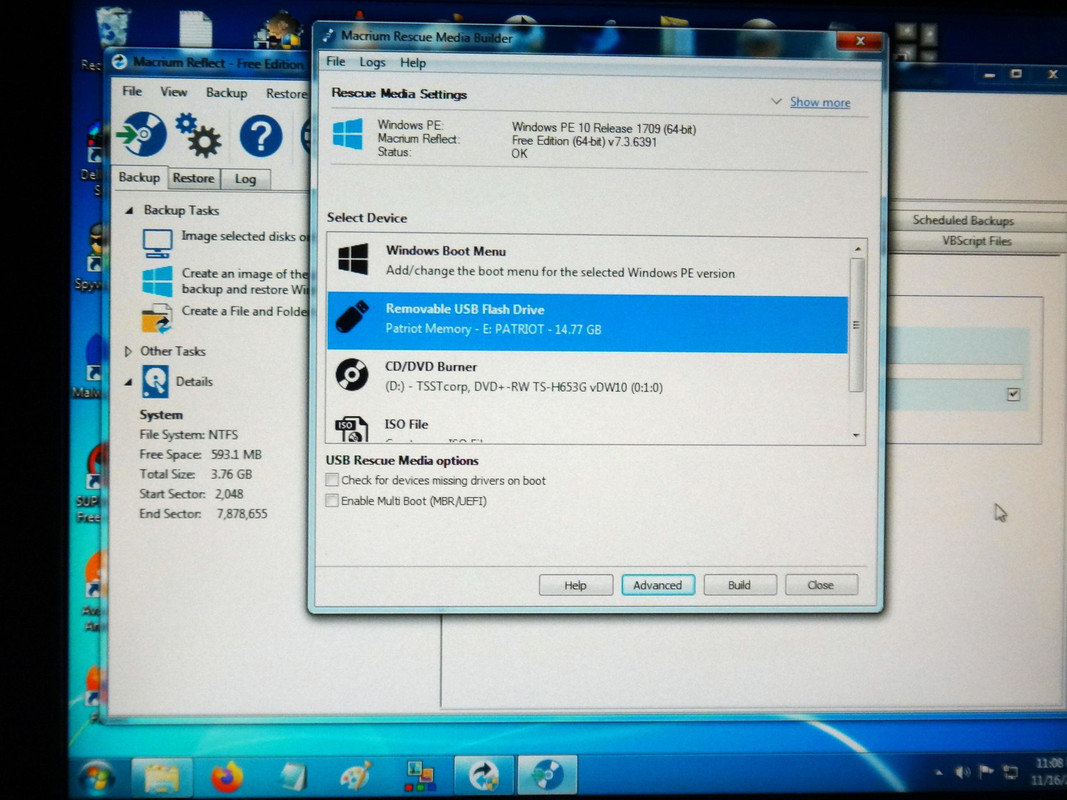Click the taskbar clock
This screenshot has width=1067, height=800.
click(1047, 771)
